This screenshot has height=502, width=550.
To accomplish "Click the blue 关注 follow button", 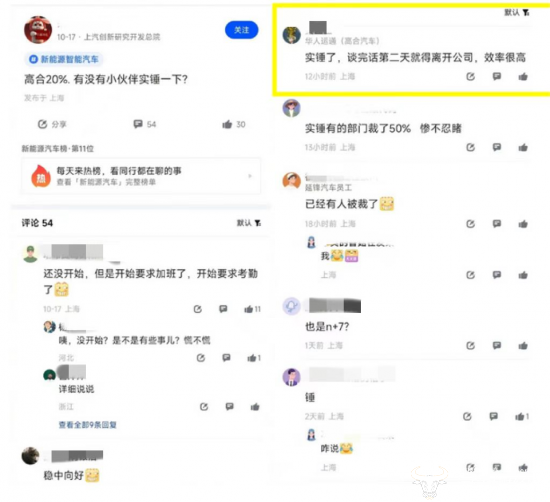I will click(x=242, y=30).
